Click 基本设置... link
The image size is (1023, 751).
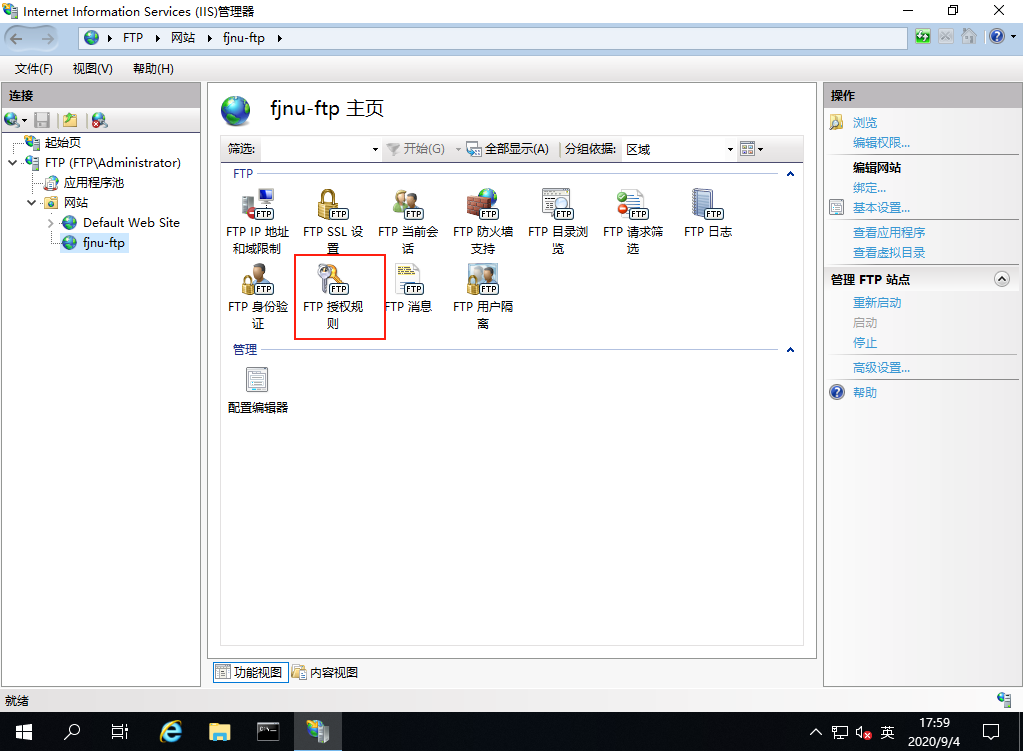881,208
